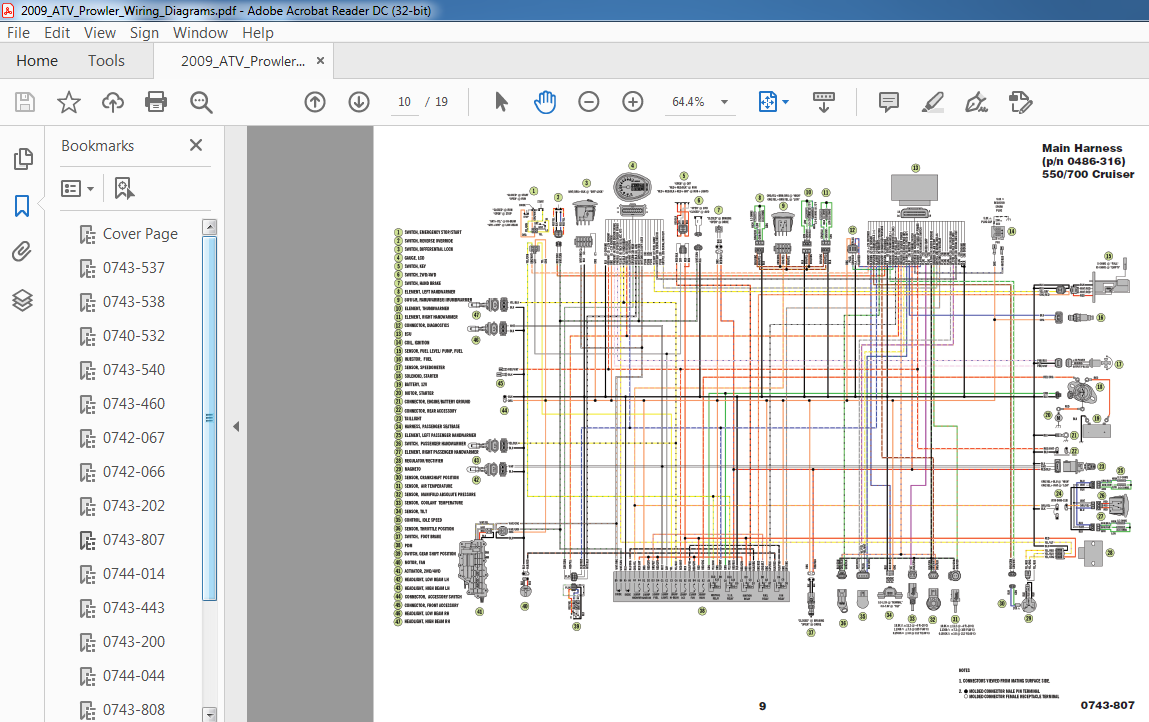Open the layers panel
This screenshot has width=1149, height=722.
[22, 300]
